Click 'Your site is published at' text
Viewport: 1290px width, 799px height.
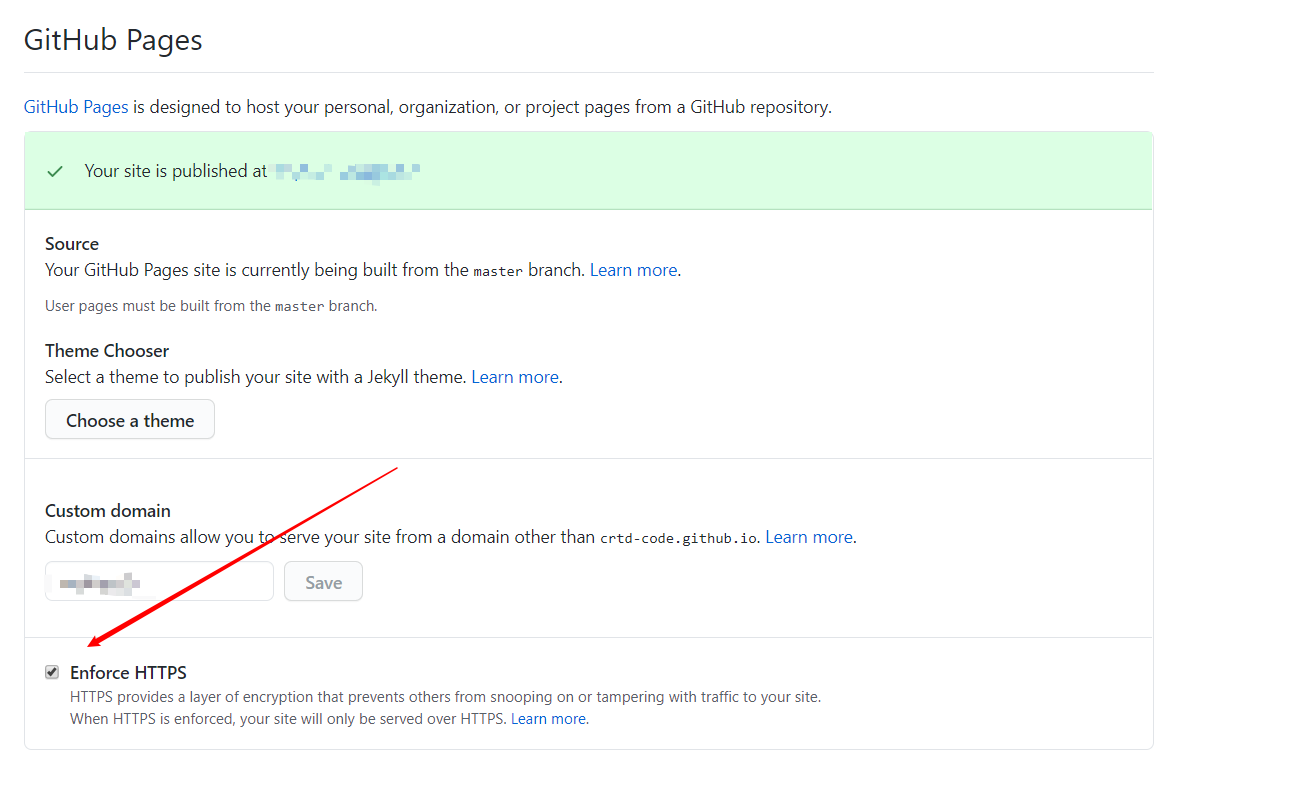(176, 171)
